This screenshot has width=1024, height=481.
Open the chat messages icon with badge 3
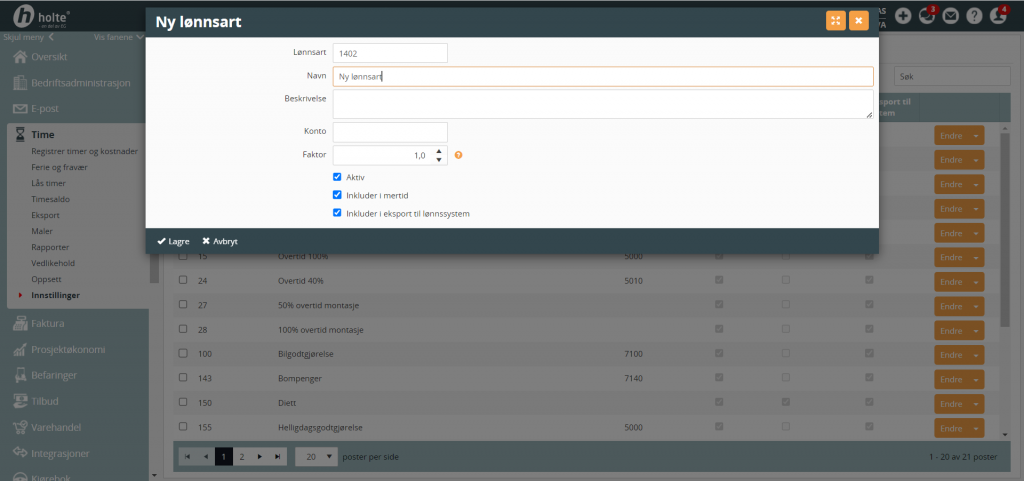(x=927, y=15)
